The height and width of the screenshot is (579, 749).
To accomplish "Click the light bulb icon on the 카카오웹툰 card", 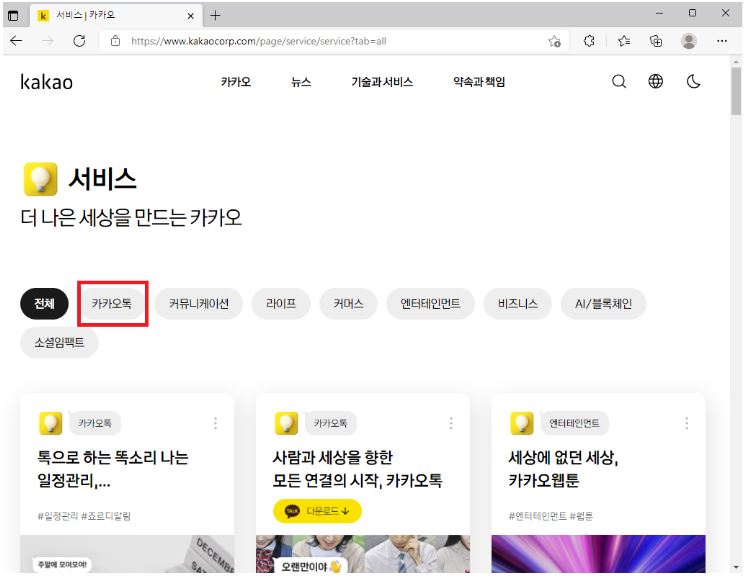I will point(522,423).
